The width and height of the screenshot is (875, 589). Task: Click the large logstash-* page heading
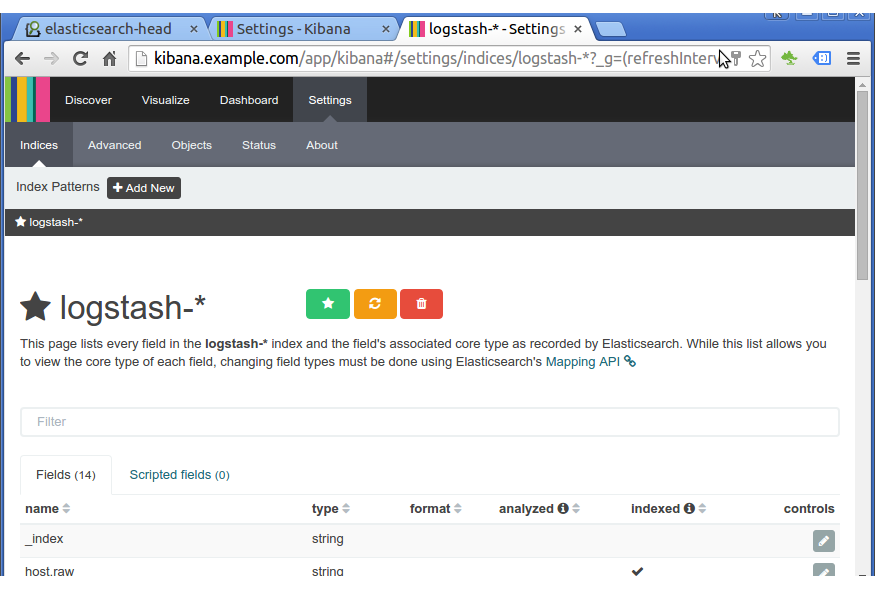point(133,308)
